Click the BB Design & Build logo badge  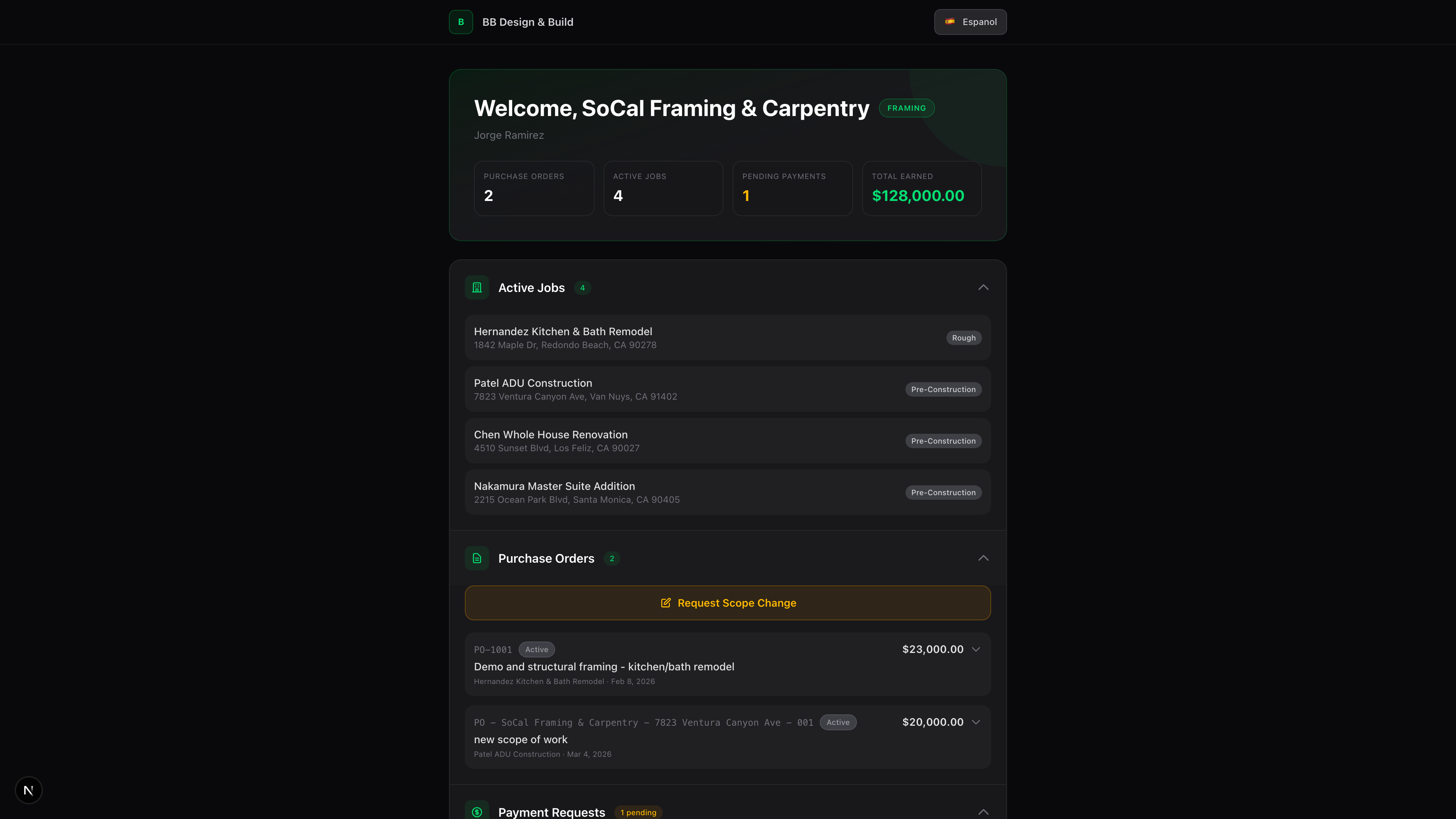pyautogui.click(x=461, y=22)
